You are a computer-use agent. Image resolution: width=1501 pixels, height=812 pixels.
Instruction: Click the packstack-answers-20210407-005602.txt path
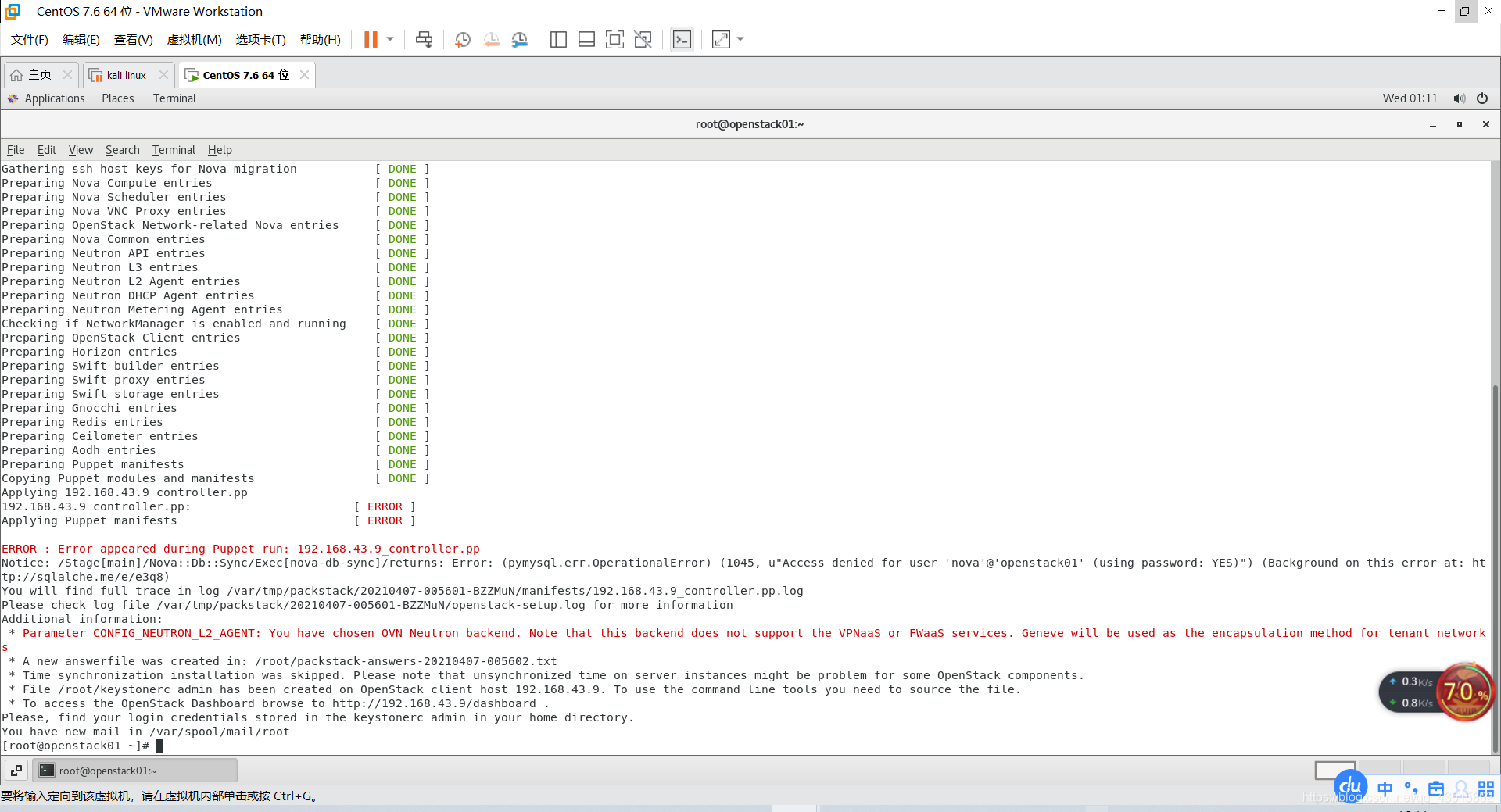pyautogui.click(x=406, y=661)
